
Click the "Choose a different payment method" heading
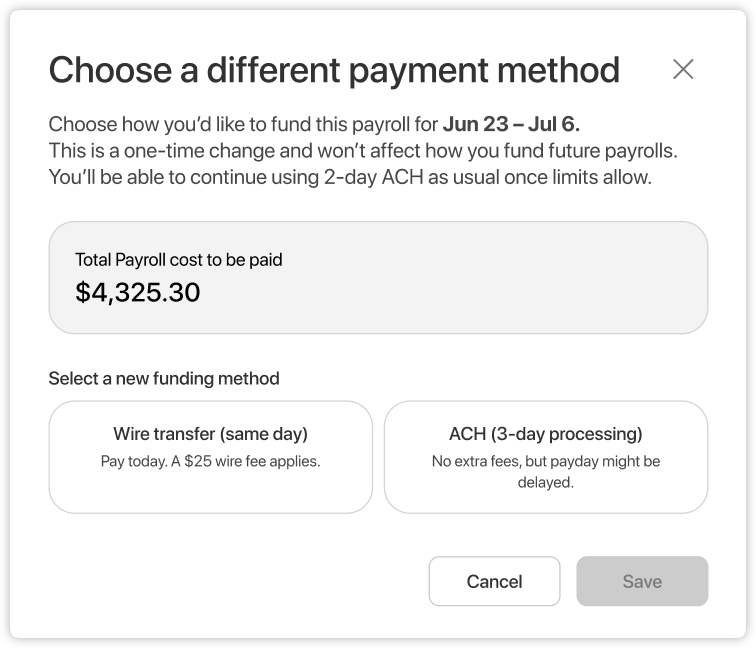334,70
